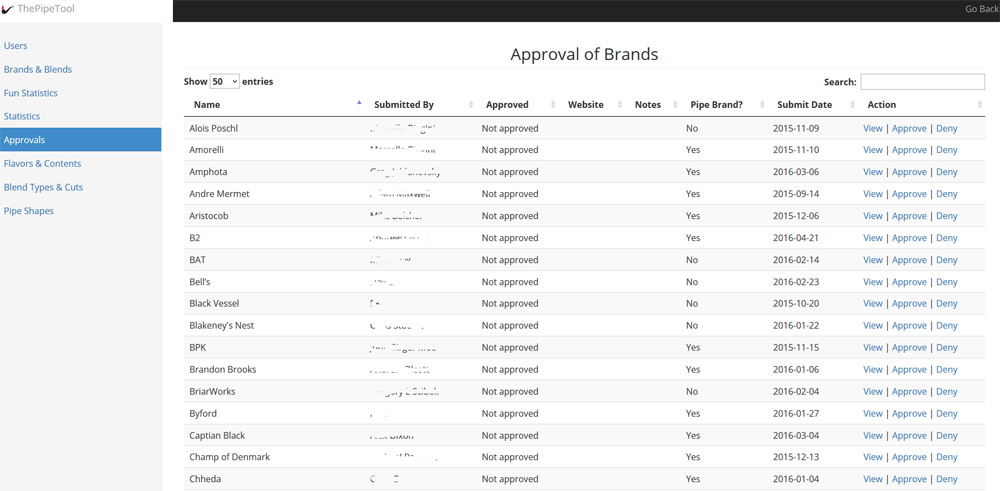Approve the Alois Poschl brand
1000x491 pixels.
[x=909, y=128]
